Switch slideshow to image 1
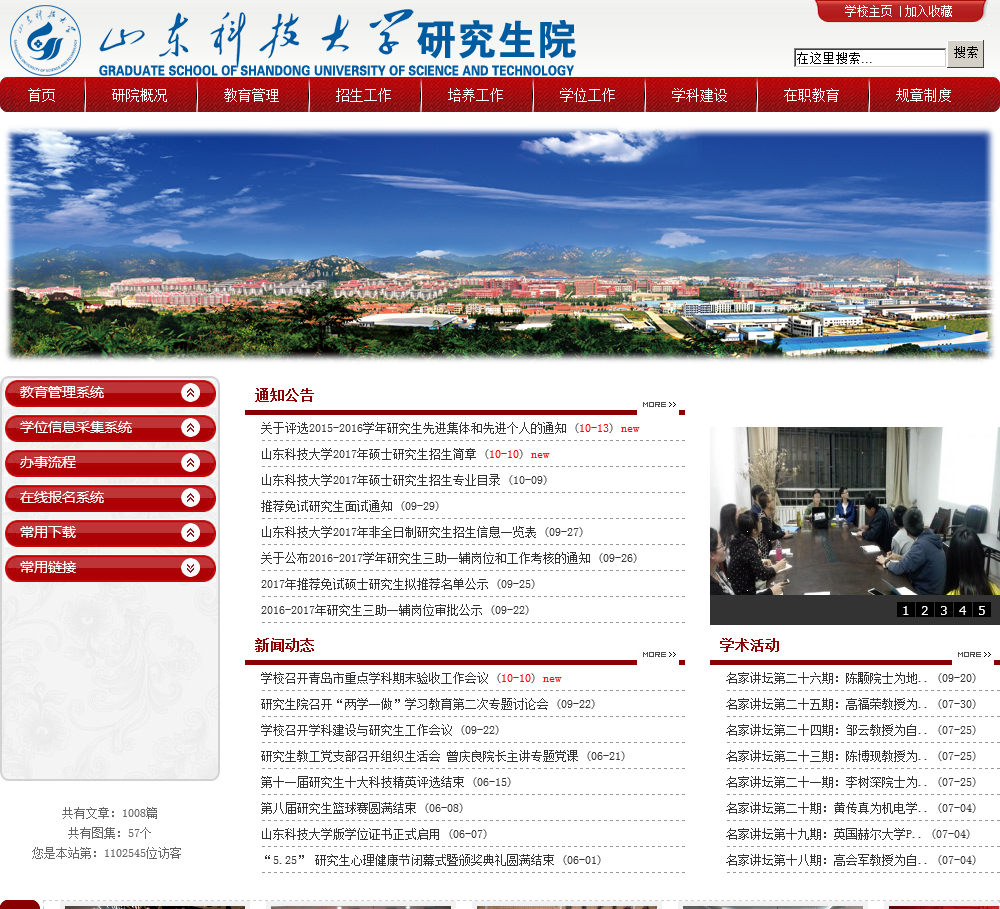Image resolution: width=1000 pixels, height=909 pixels. 906,610
